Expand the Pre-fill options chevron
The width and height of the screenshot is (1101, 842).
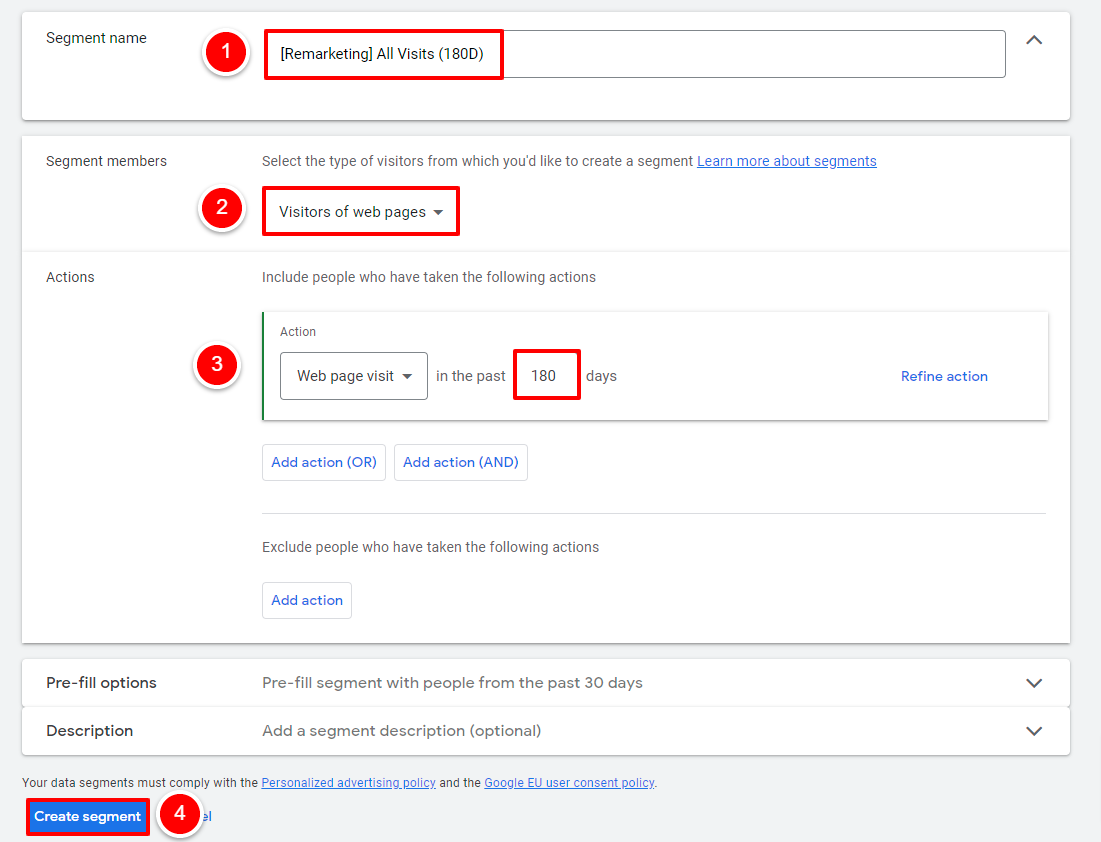[x=1034, y=683]
